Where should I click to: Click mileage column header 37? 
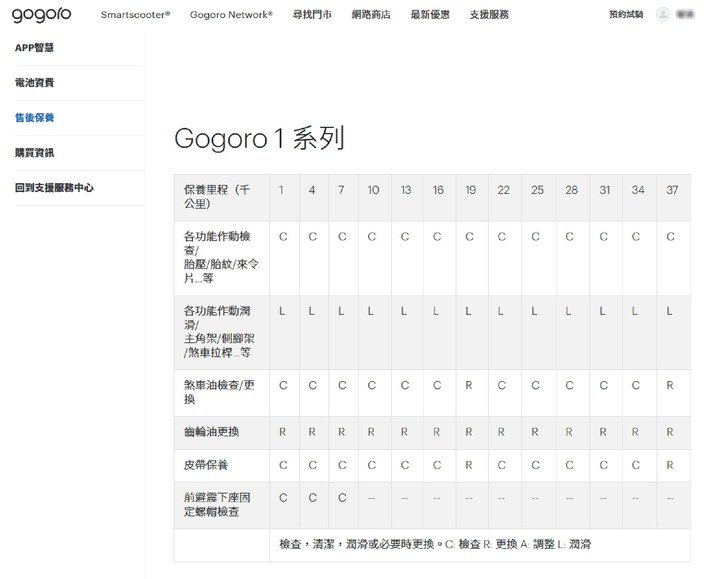click(672, 190)
